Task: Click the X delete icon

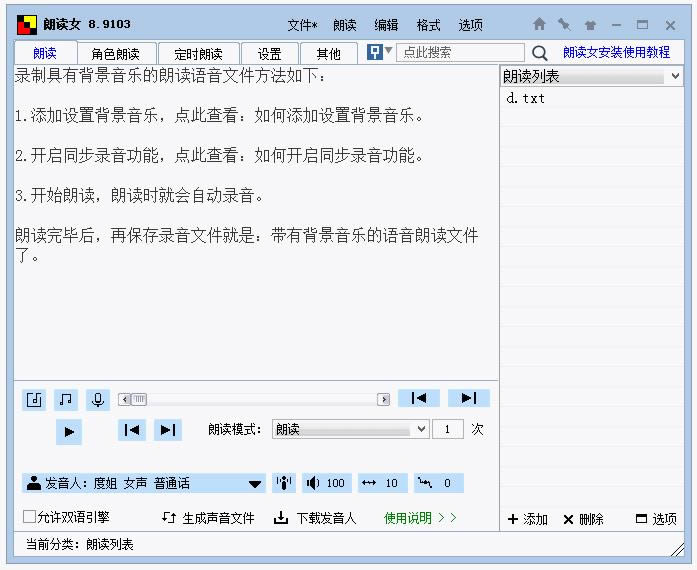Action: tap(568, 519)
